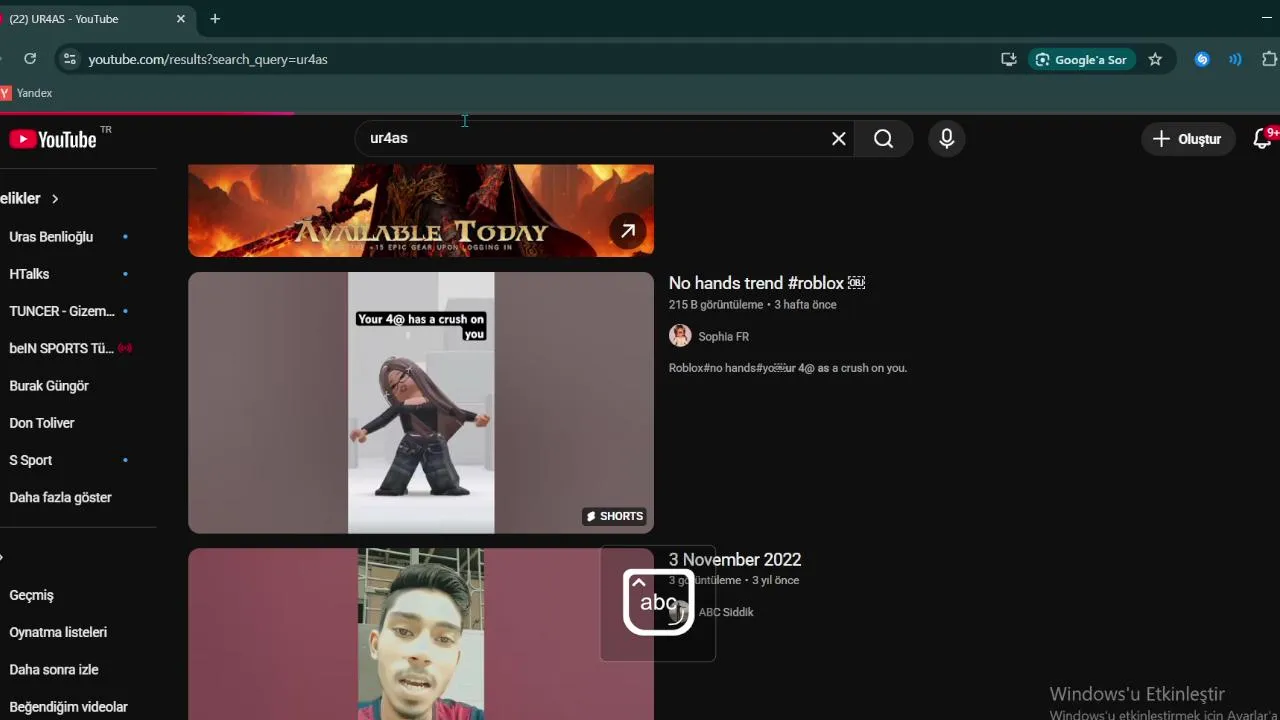Click the magnifier search button
The height and width of the screenshot is (720, 1280).
click(883, 139)
